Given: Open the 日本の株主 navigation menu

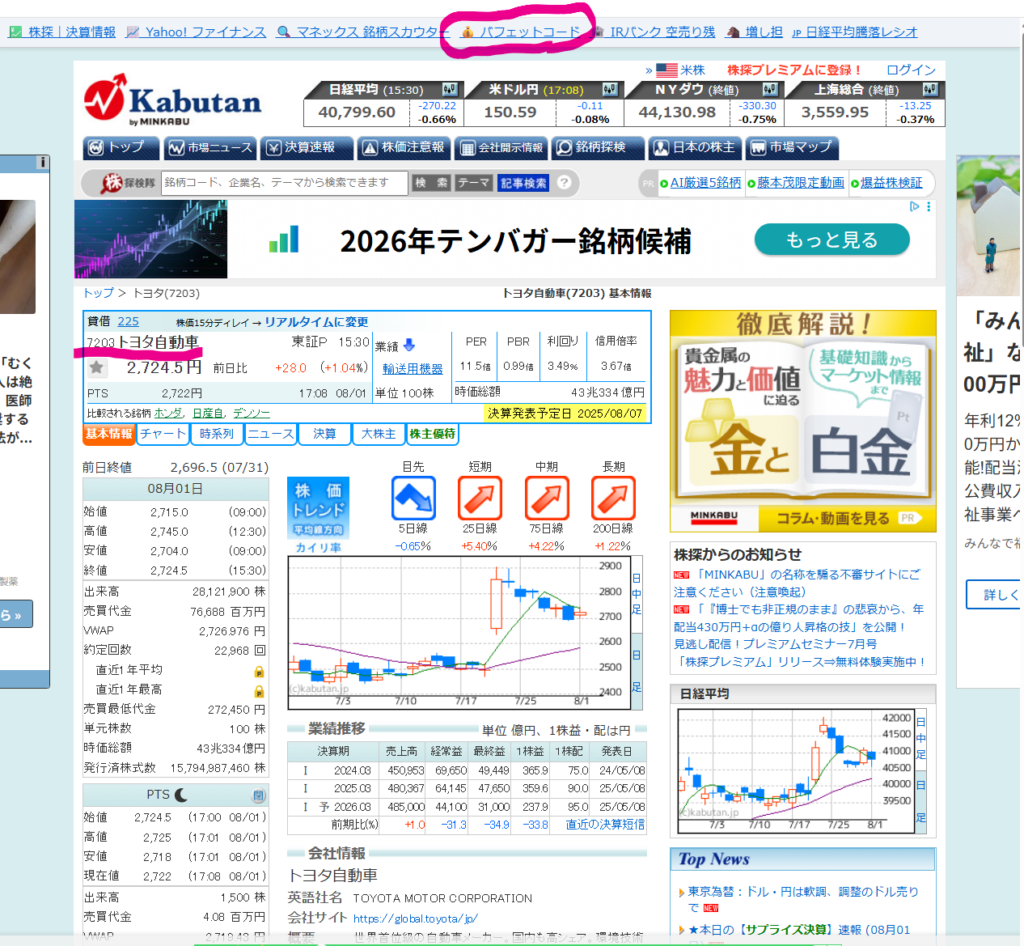Looking at the screenshot, I should tap(696, 148).
